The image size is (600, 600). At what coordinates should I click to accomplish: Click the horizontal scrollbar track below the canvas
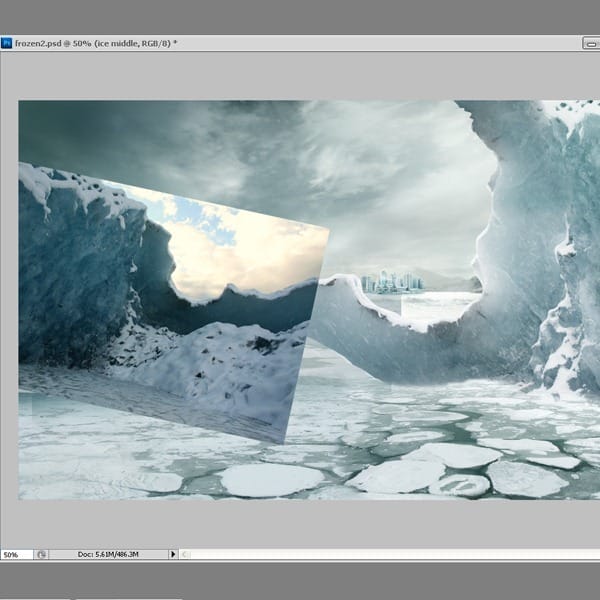point(390,554)
